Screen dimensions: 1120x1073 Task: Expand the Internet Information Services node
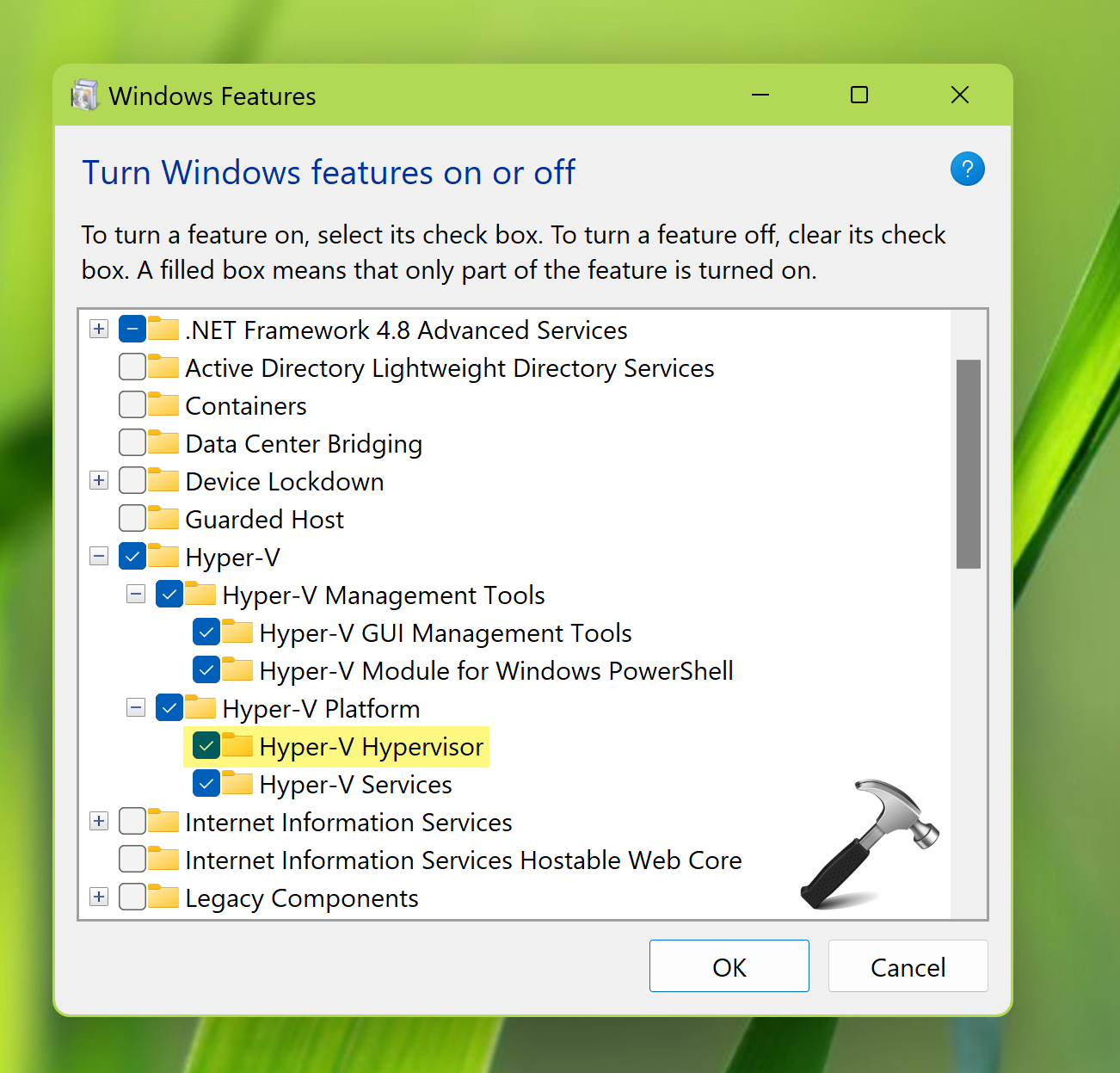[x=99, y=821]
